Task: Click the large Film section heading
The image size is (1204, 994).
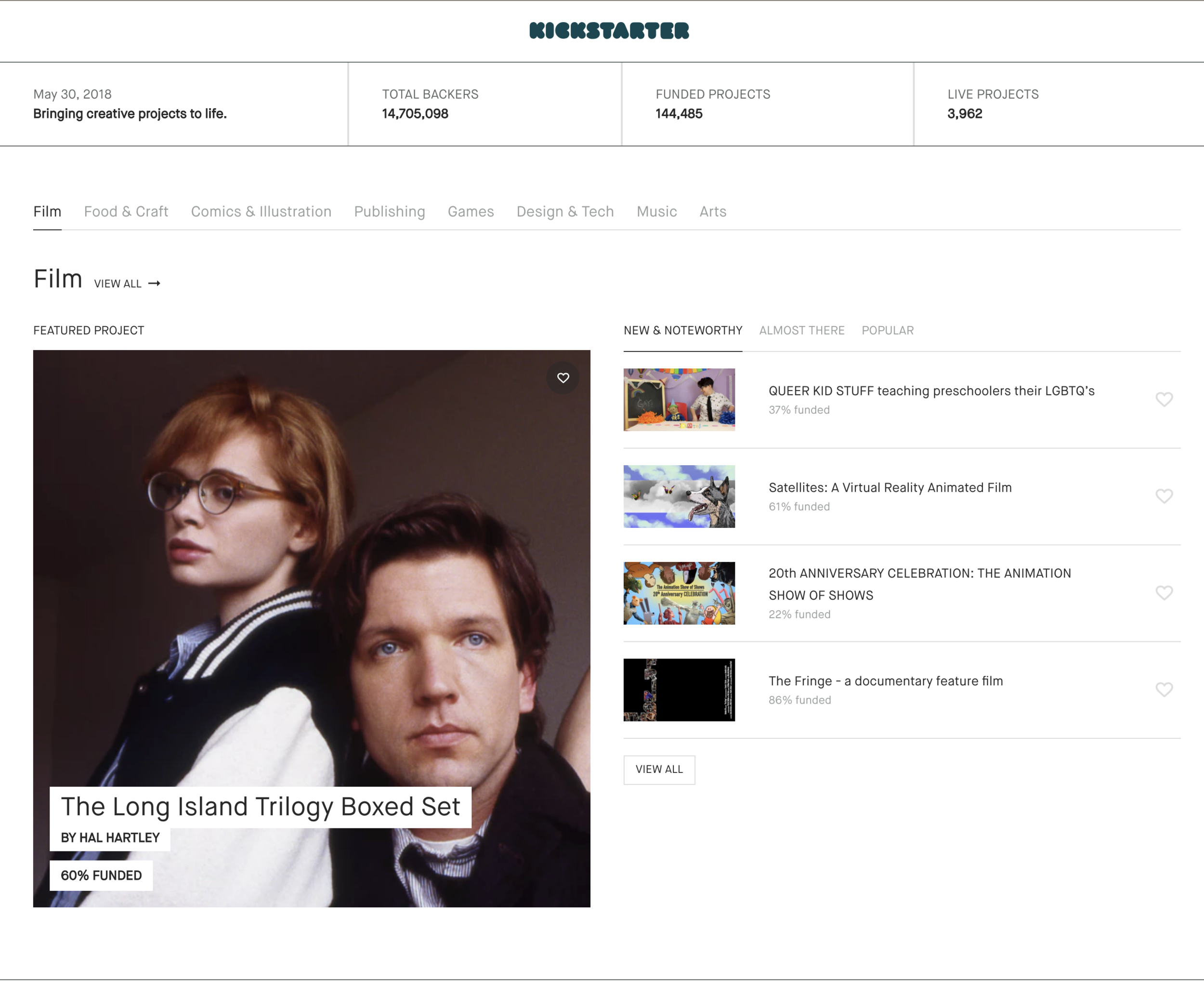Action: coord(58,279)
